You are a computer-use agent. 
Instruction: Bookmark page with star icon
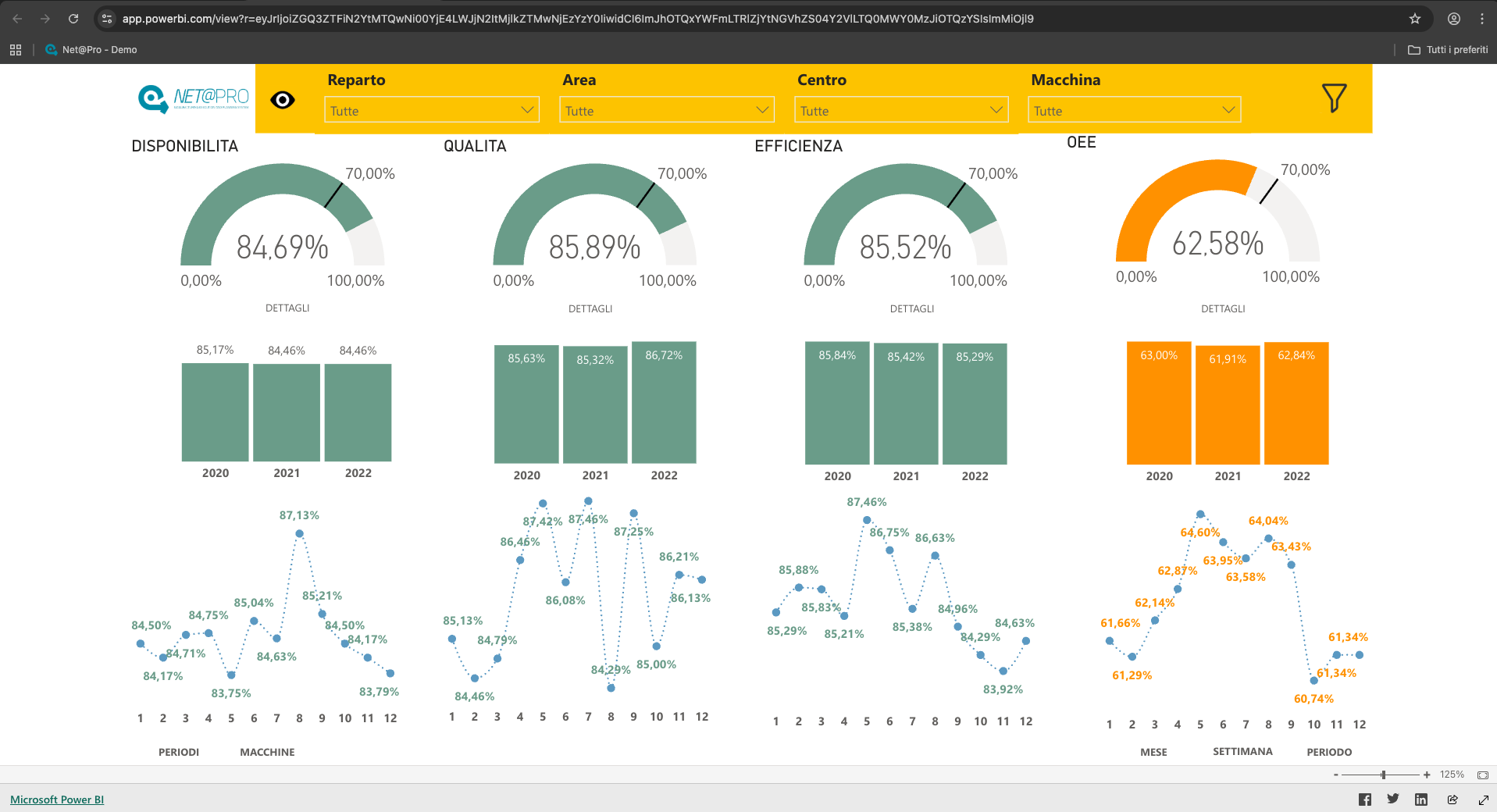[1415, 19]
